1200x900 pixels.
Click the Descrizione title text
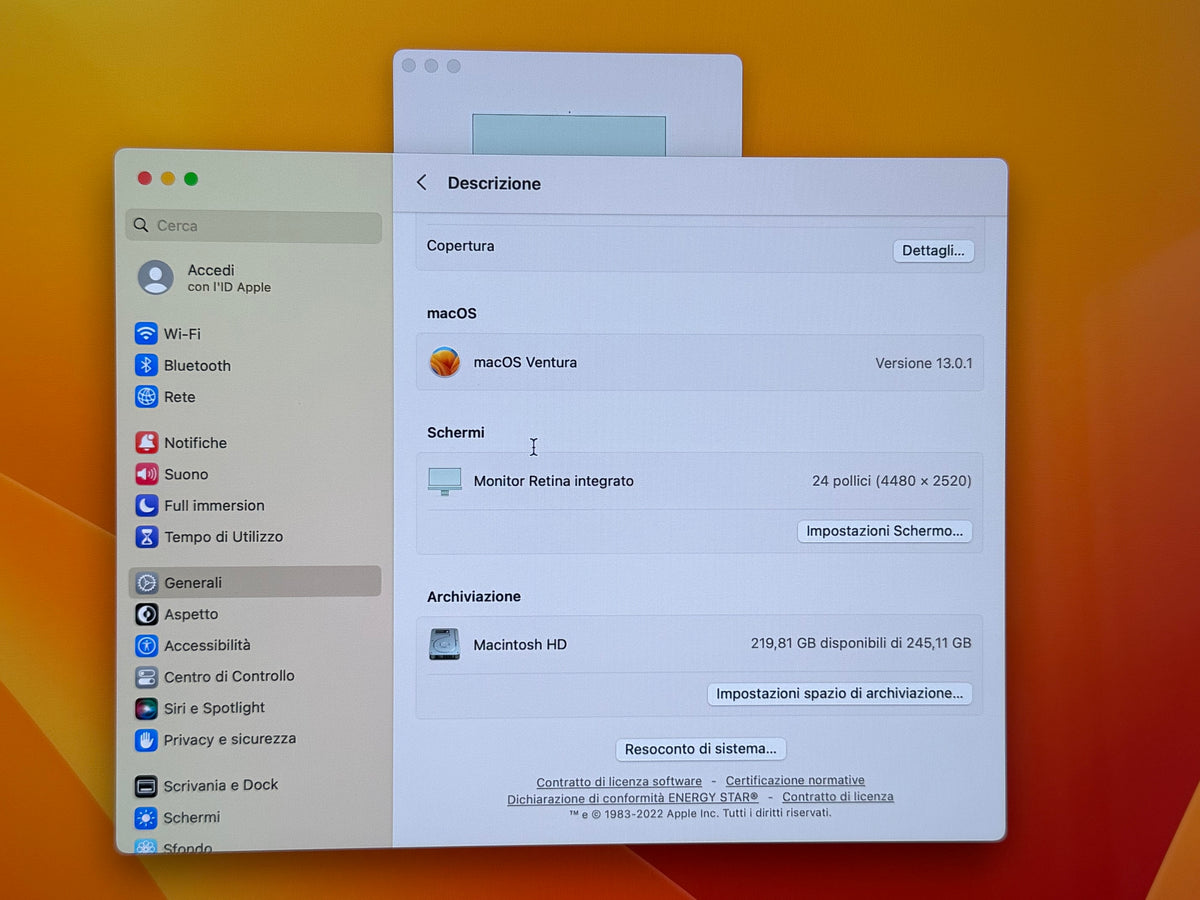point(494,183)
